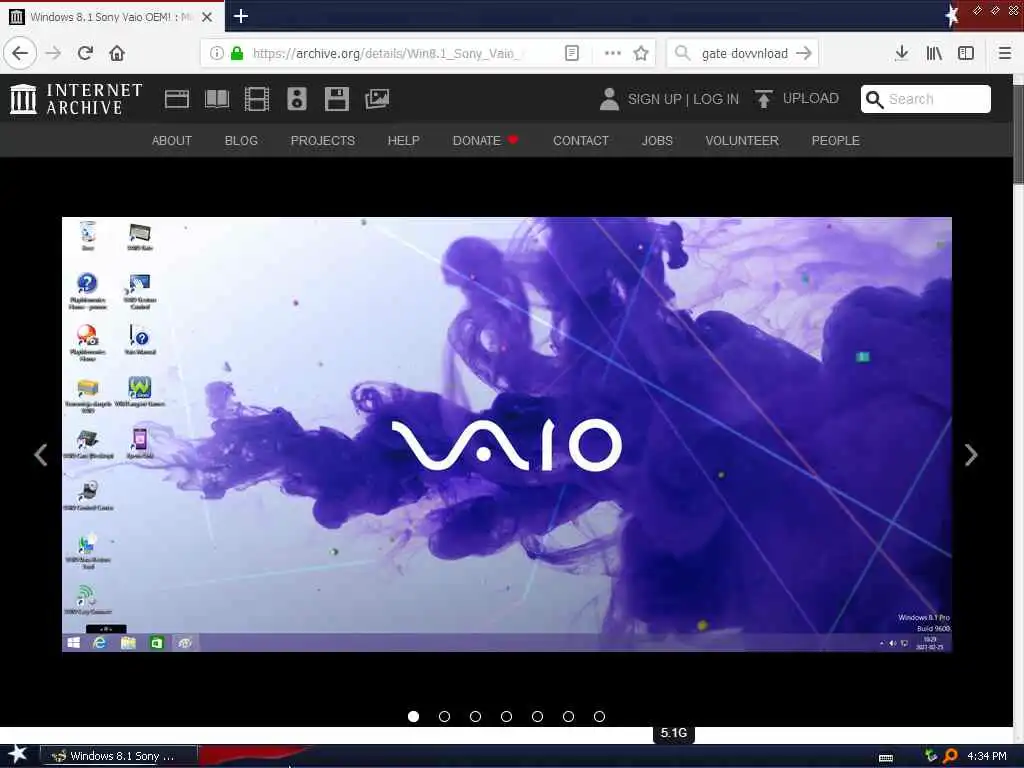Viewport: 1024px width, 768px height.
Task: Open page actions three-dot menu
Action: [613, 53]
